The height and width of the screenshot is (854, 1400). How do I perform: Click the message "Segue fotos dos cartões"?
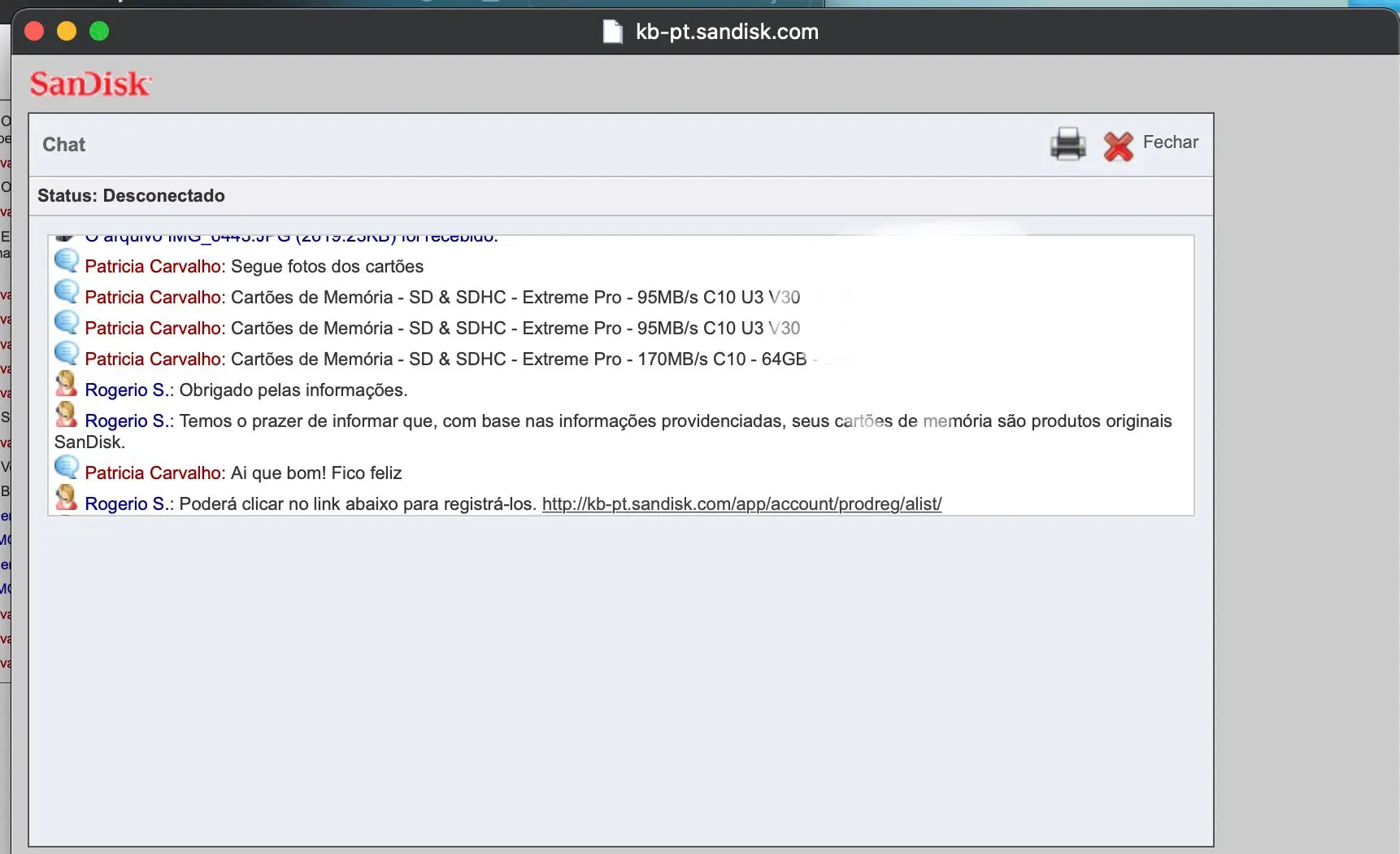pyautogui.click(x=327, y=267)
